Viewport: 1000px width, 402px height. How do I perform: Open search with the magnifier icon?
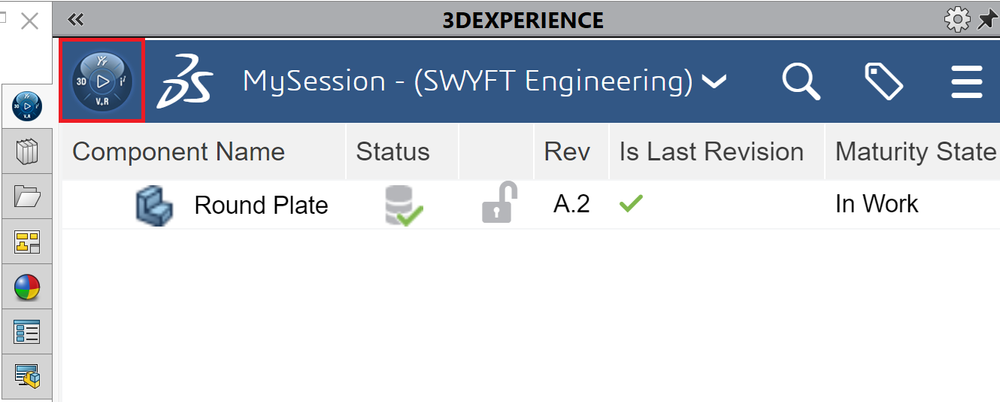tap(801, 82)
